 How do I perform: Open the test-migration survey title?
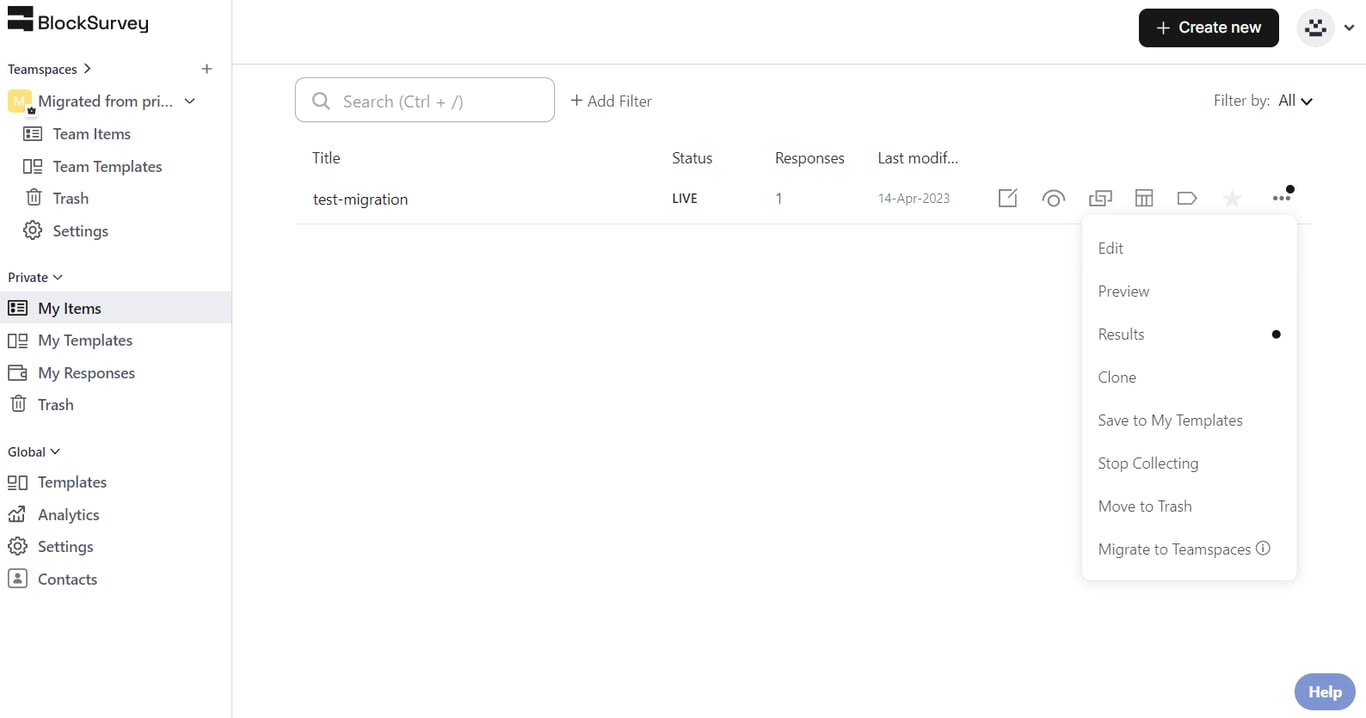[x=361, y=199]
